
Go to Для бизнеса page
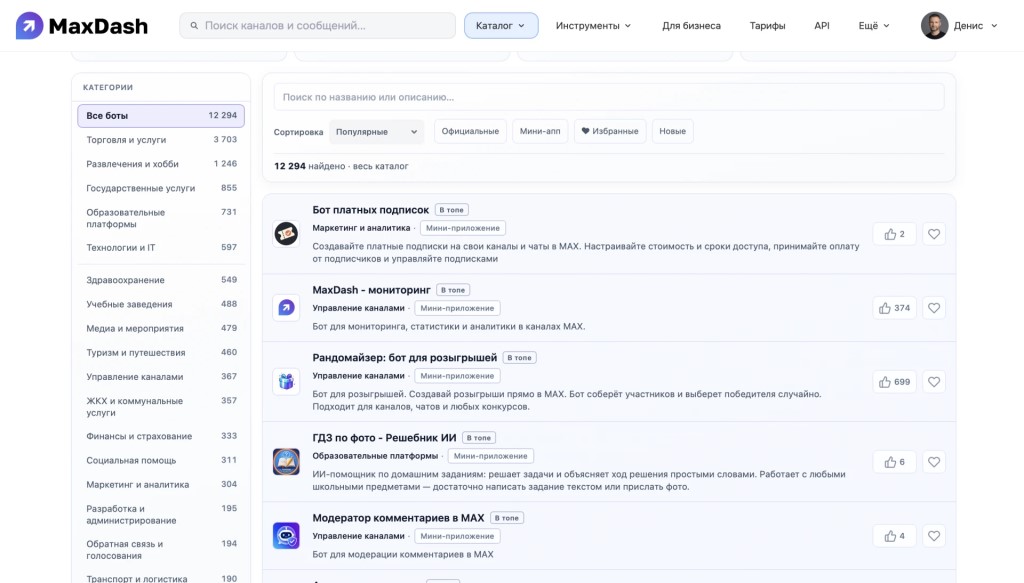pyautogui.click(x=692, y=25)
